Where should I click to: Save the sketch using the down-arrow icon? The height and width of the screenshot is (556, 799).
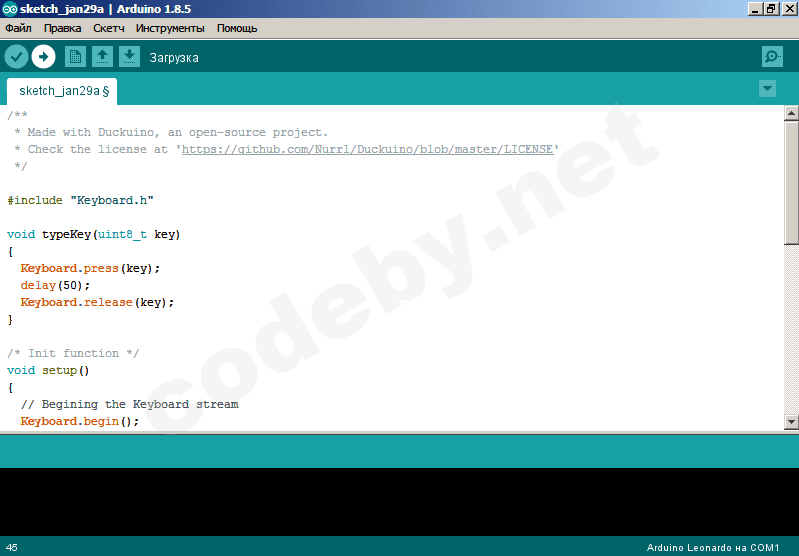129,57
